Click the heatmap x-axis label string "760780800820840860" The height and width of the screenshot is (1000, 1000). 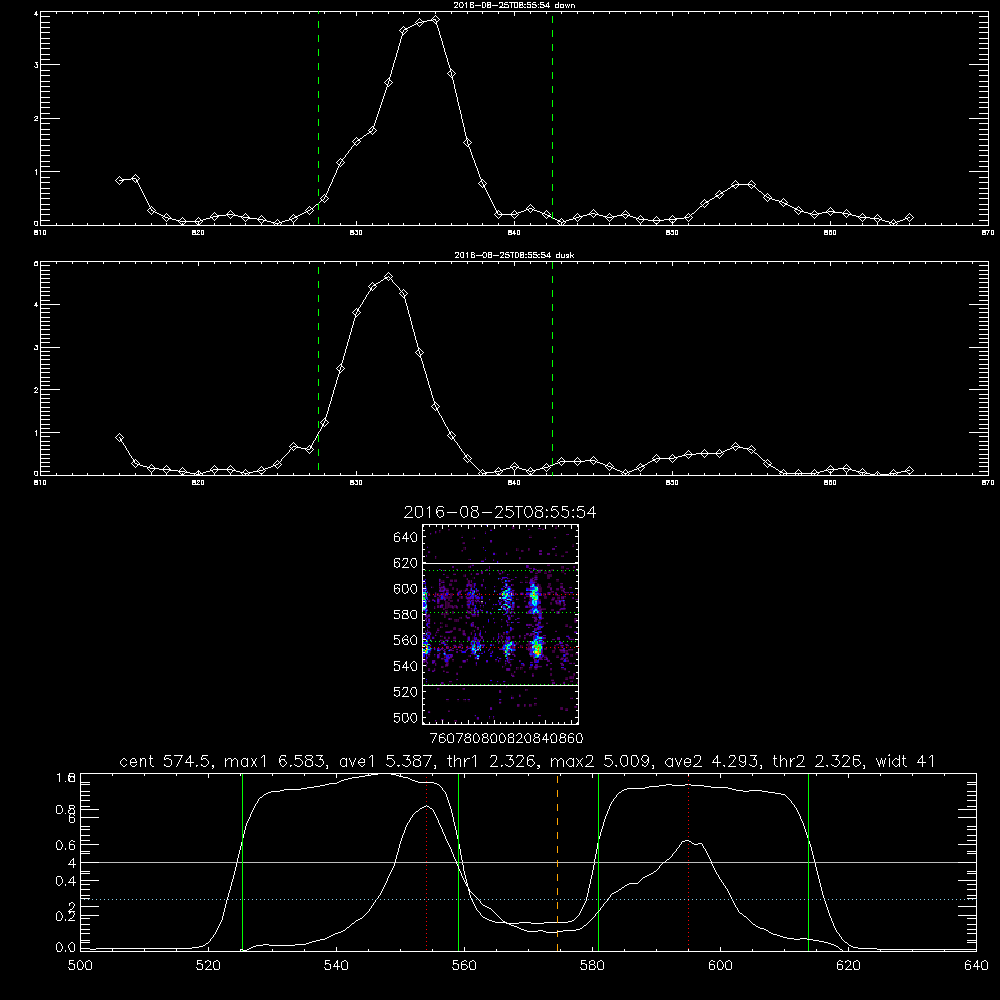pyautogui.click(x=506, y=739)
